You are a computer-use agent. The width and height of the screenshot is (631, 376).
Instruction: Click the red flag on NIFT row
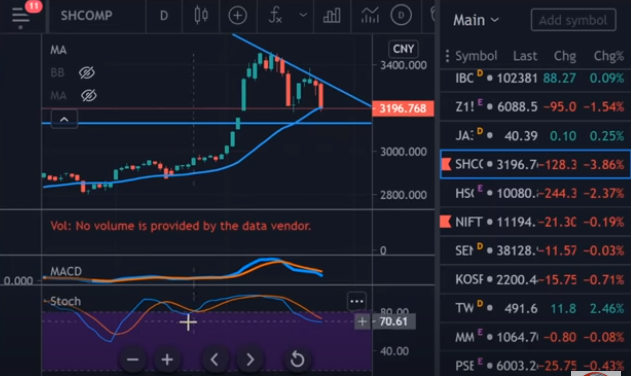[x=446, y=222]
